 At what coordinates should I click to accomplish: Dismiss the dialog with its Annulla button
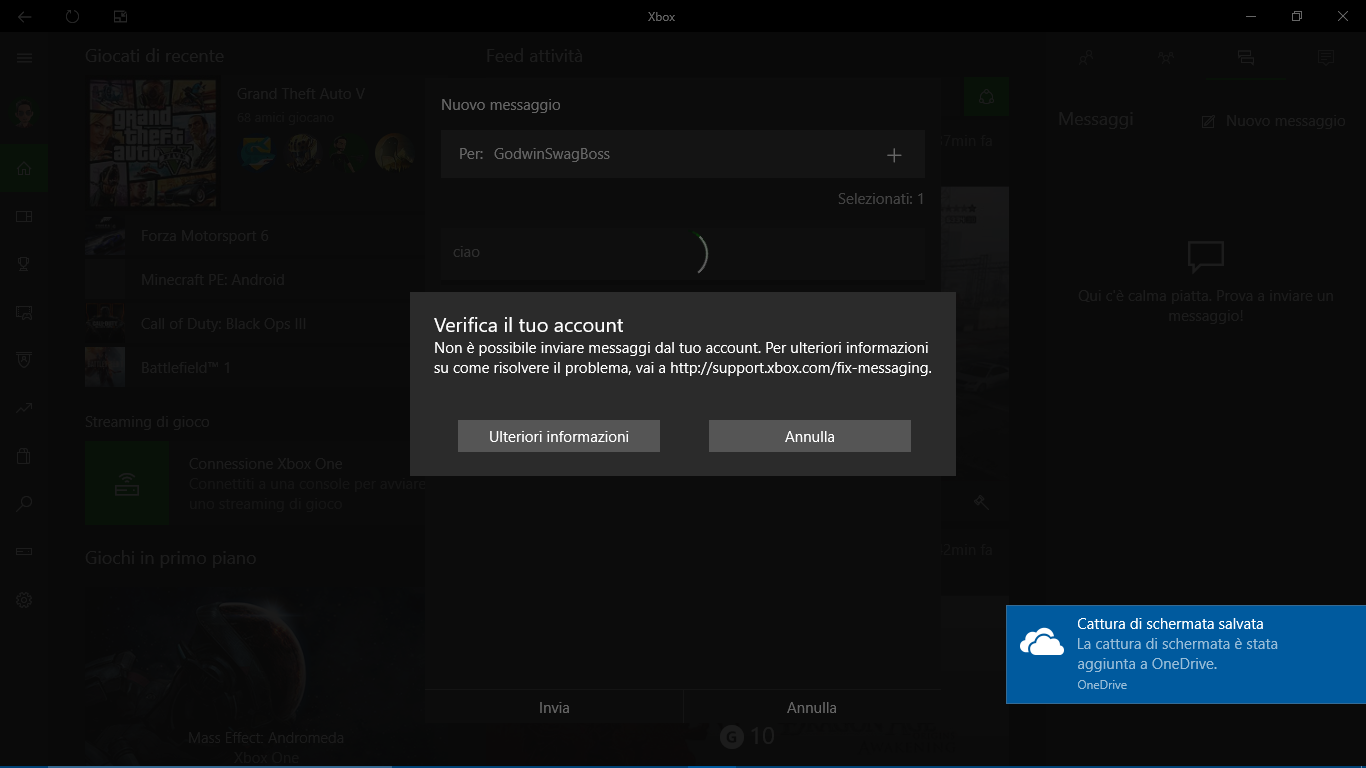(x=810, y=436)
